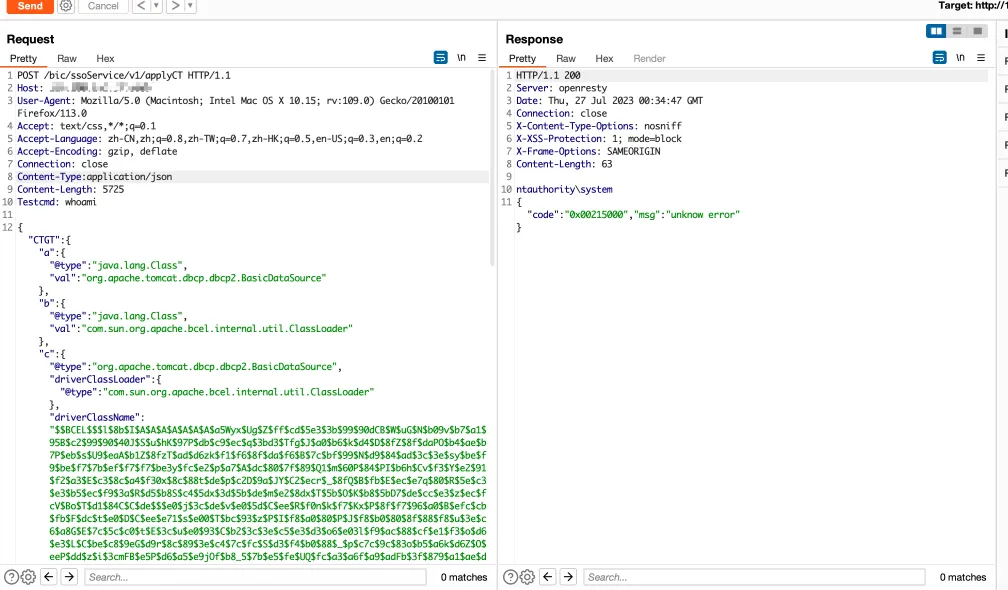The image size is (1008, 590).
Task: Click the Content-Type:application/json header line
Action: tap(94, 177)
